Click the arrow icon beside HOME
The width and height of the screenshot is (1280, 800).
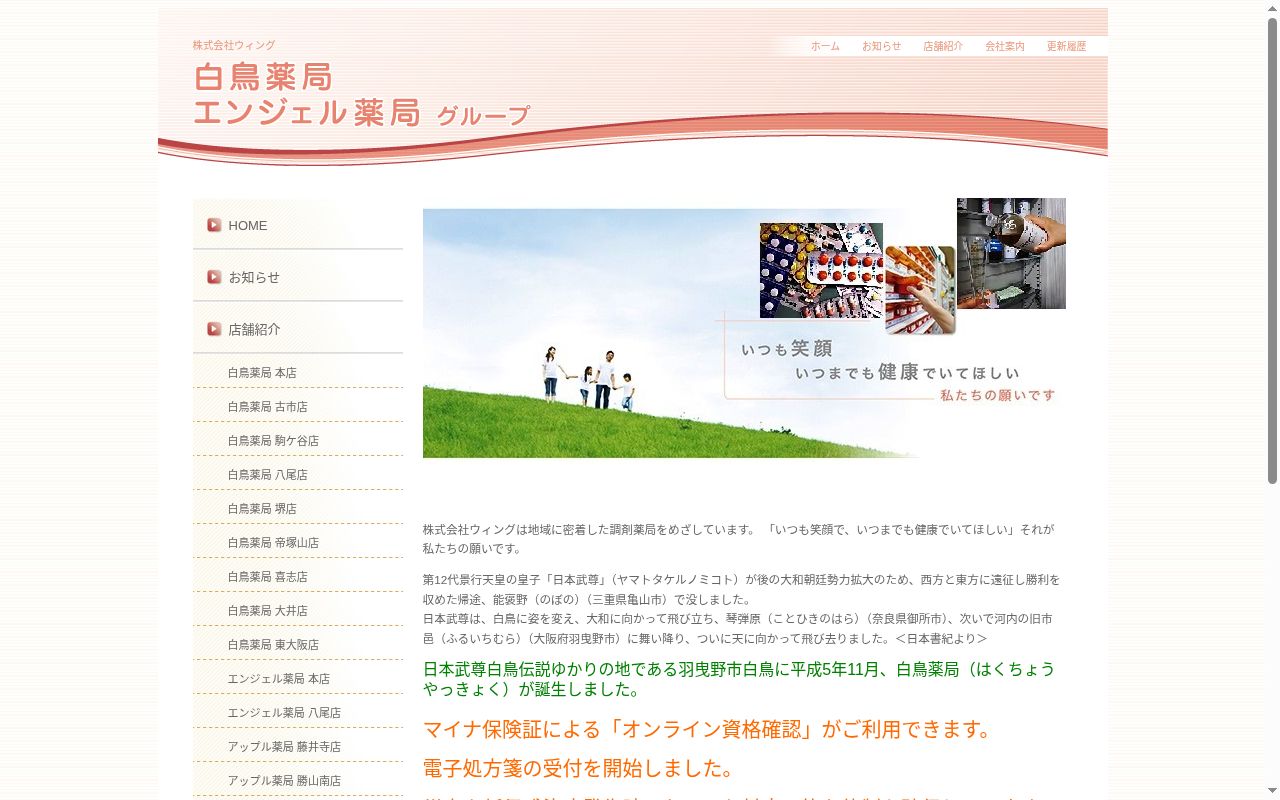pos(214,225)
